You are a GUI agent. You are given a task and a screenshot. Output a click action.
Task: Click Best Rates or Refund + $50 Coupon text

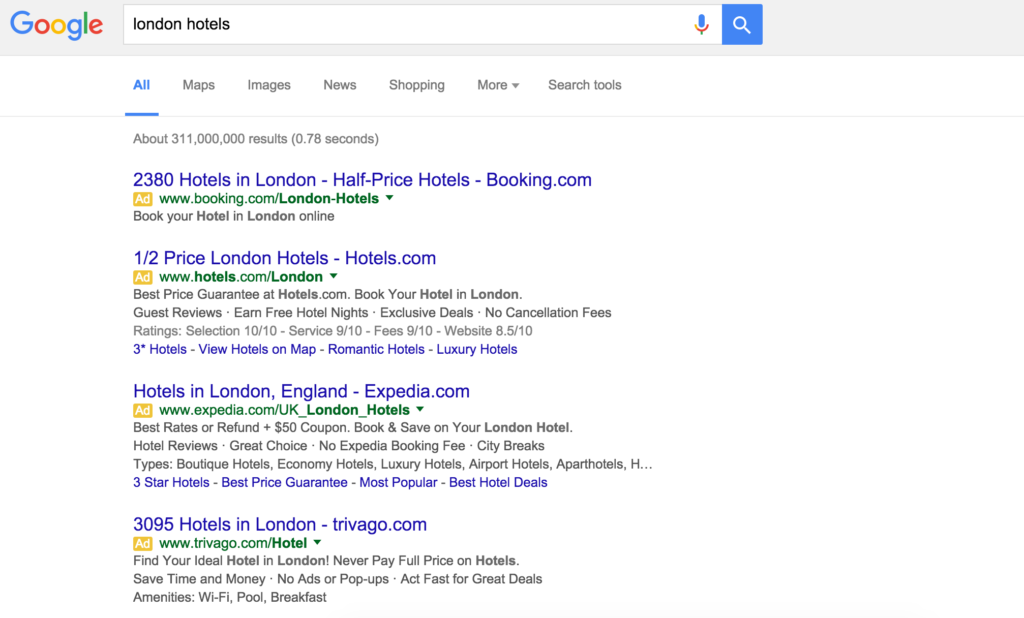[x=353, y=428]
